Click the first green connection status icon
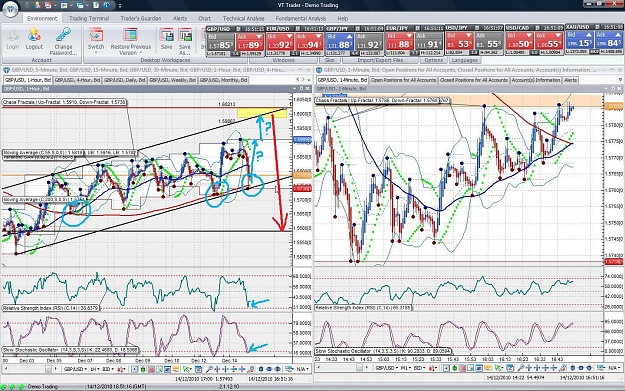The width and height of the screenshot is (625, 391). click(4, 387)
